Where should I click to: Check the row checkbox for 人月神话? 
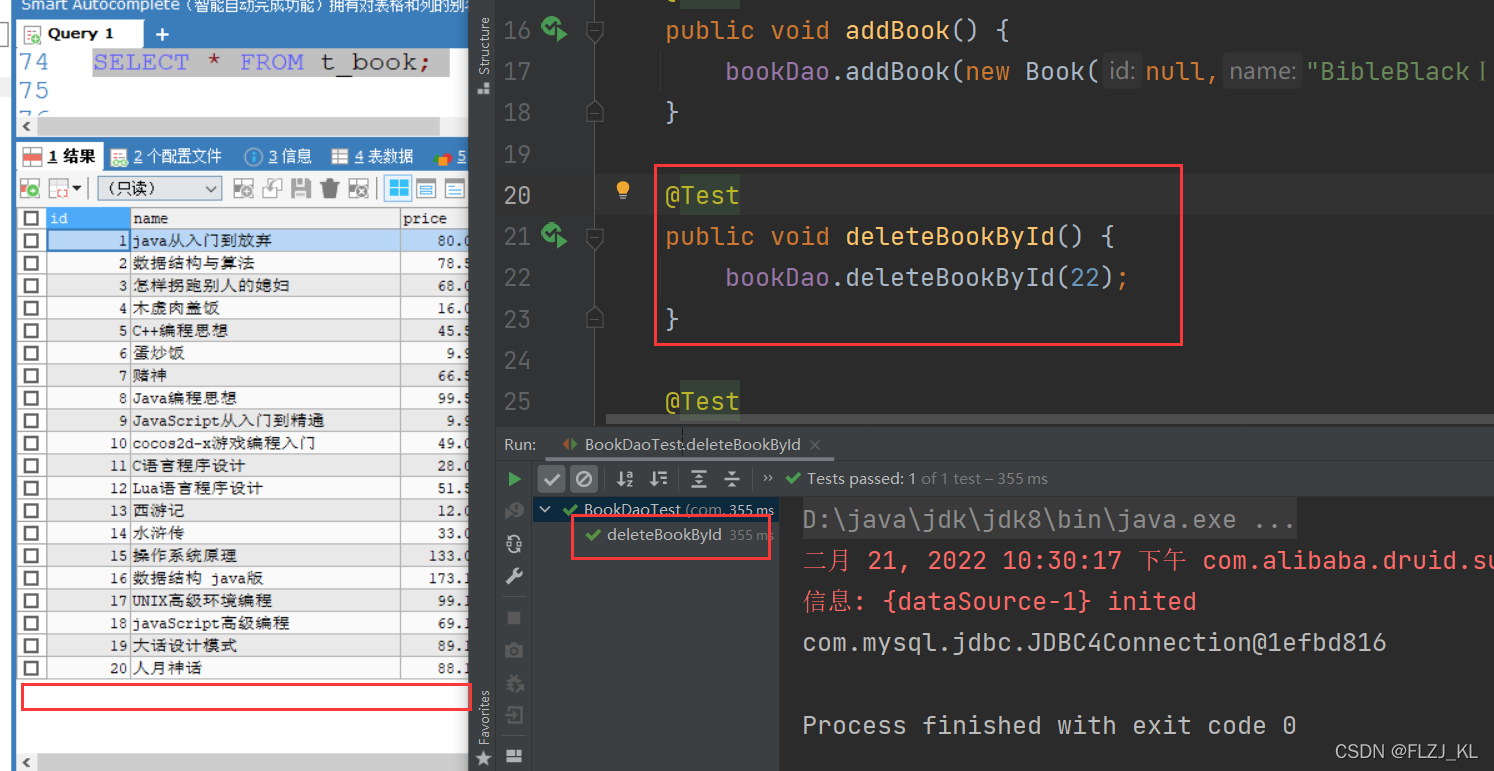click(31, 668)
